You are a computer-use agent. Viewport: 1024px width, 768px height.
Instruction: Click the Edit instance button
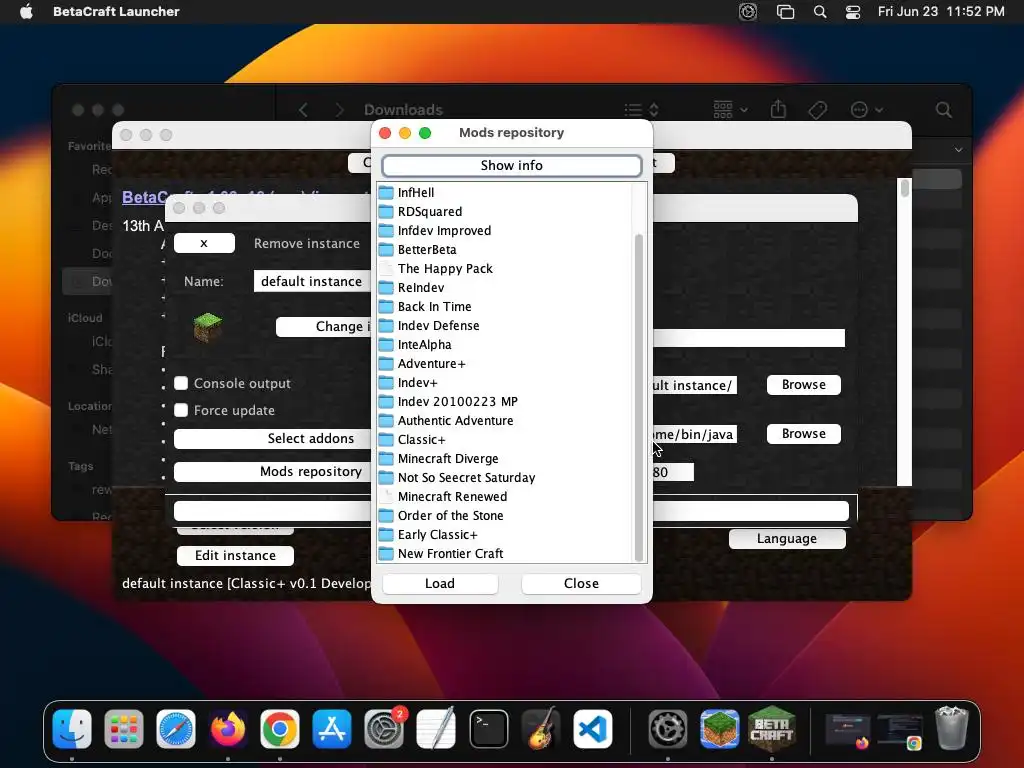pos(235,555)
